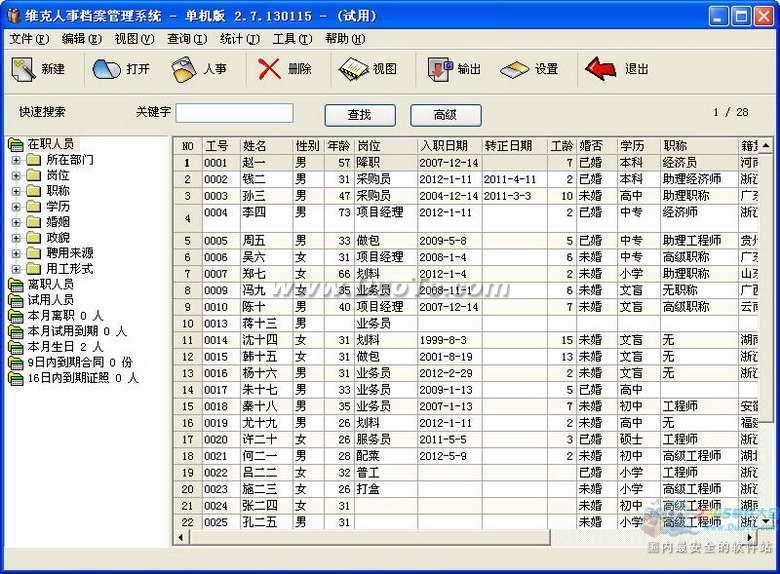
Task: Expand the 岗位 tree node
Action: pyautogui.click(x=16, y=176)
